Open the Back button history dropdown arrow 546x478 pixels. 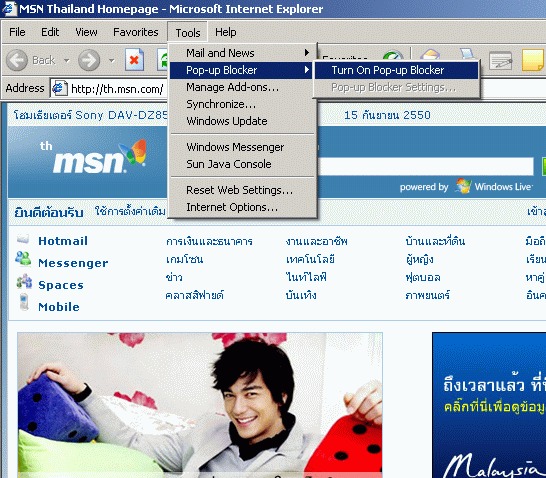[x=67, y=61]
